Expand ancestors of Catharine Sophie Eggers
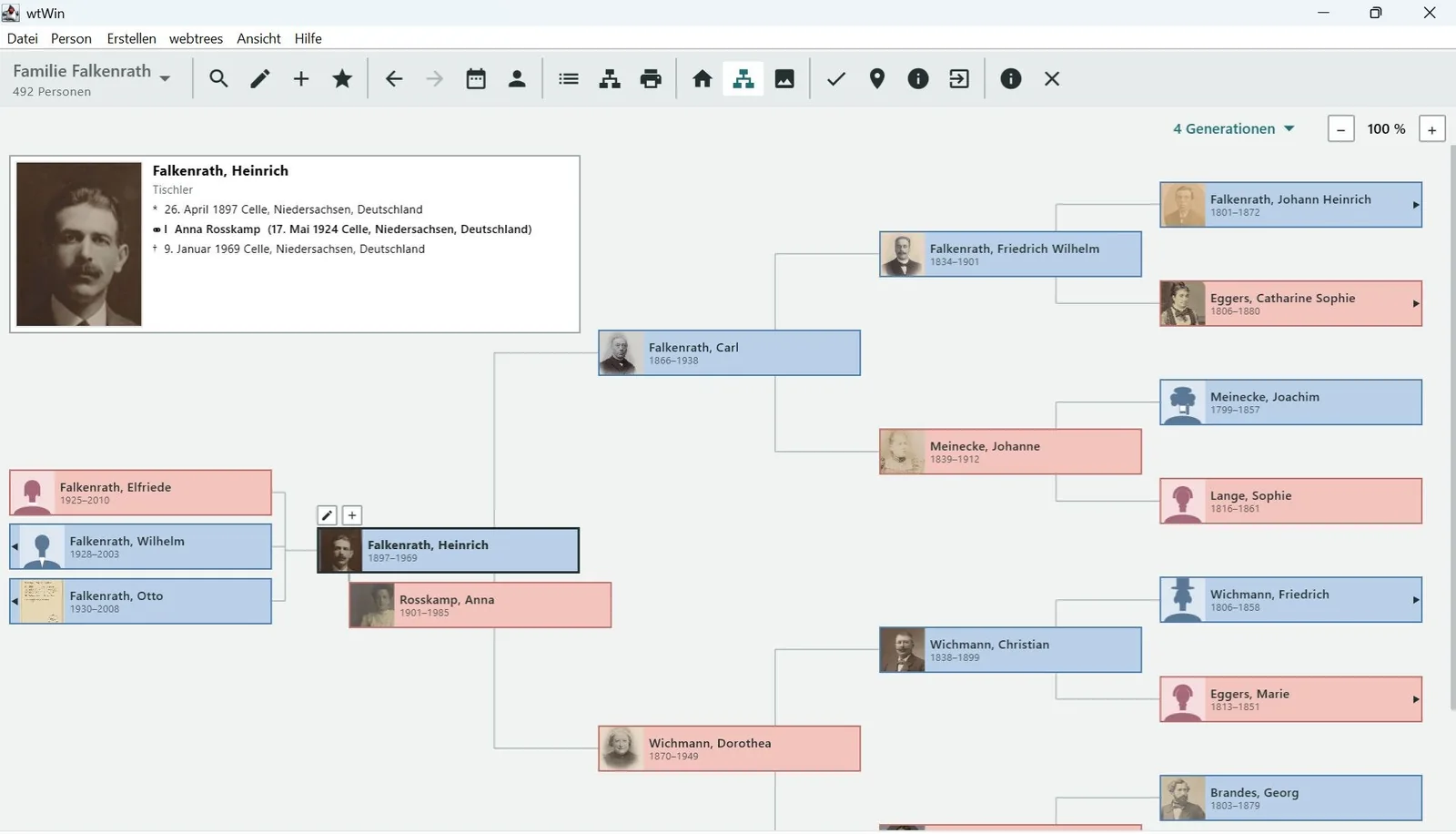Image resolution: width=1456 pixels, height=834 pixels. click(1415, 303)
